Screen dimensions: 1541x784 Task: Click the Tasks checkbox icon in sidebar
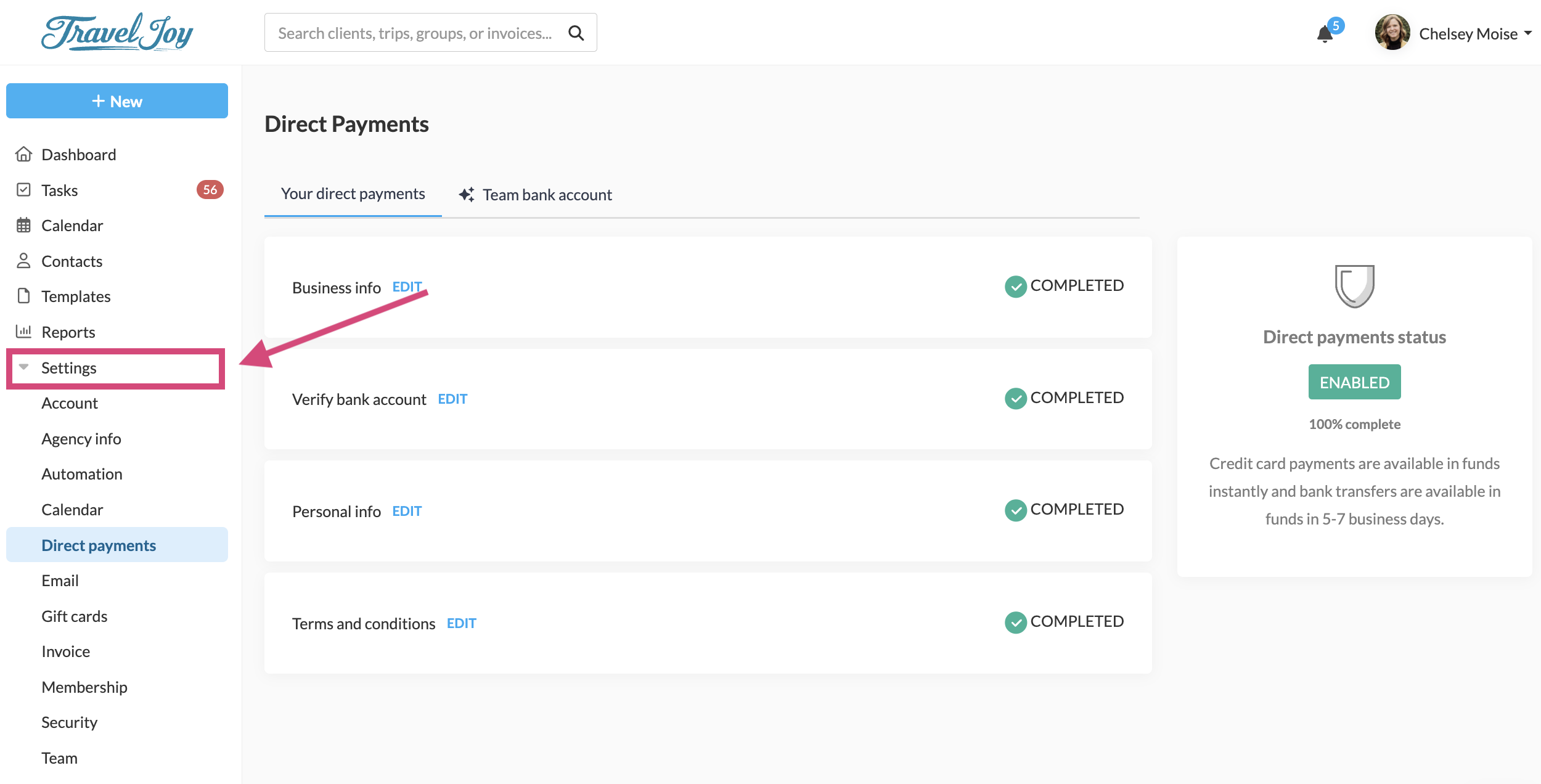point(23,190)
